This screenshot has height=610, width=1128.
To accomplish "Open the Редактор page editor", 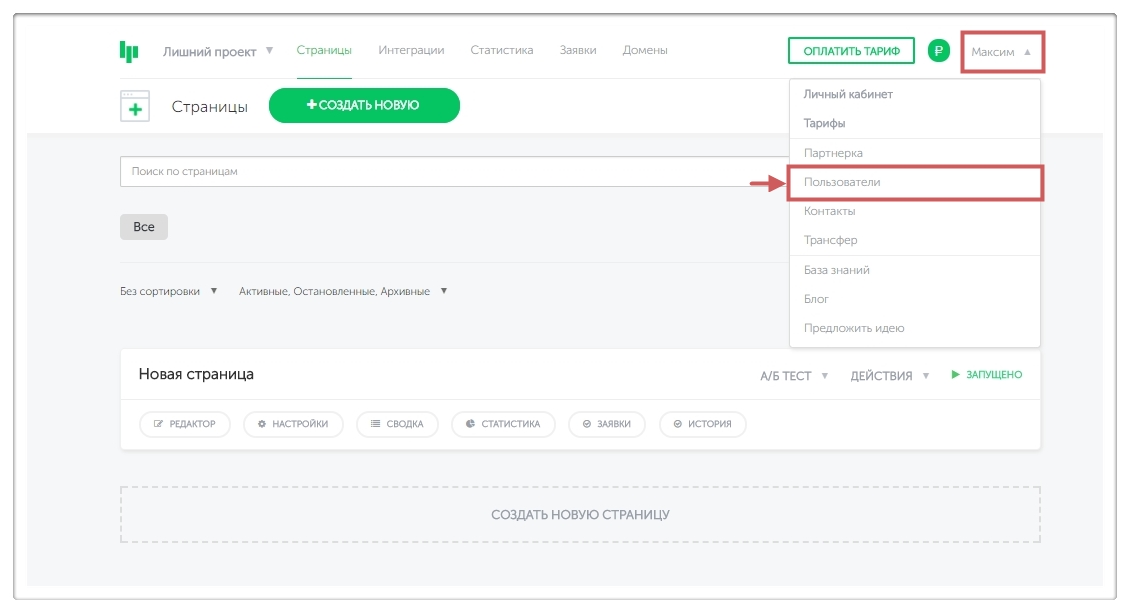I will tap(184, 424).
